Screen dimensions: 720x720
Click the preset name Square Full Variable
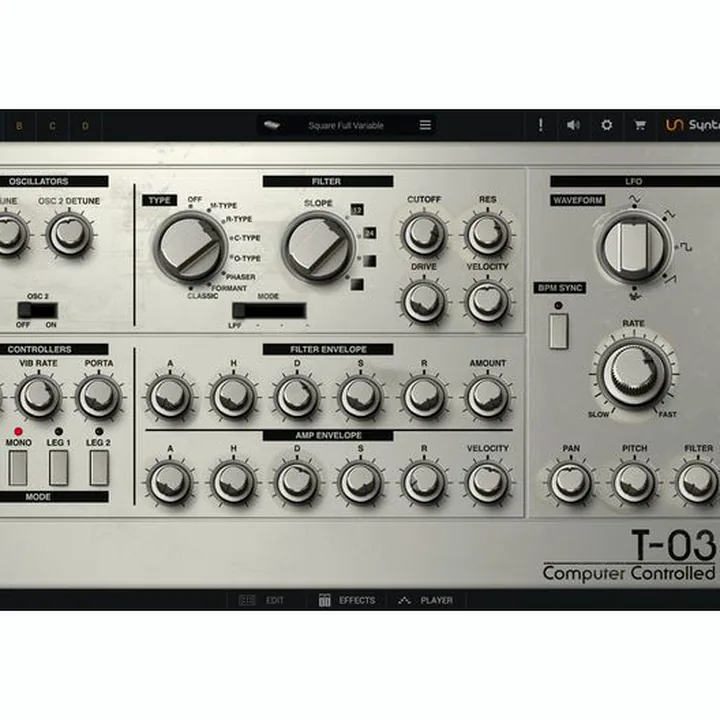coord(346,125)
